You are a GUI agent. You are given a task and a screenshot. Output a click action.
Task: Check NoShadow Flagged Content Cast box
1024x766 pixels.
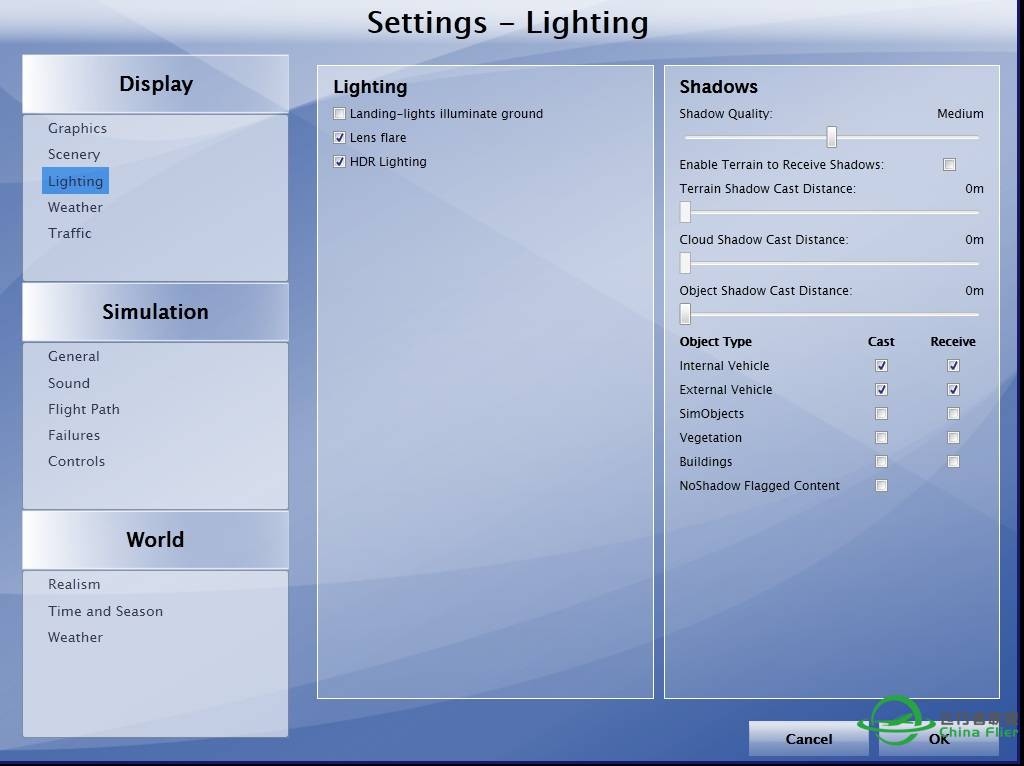pos(881,486)
